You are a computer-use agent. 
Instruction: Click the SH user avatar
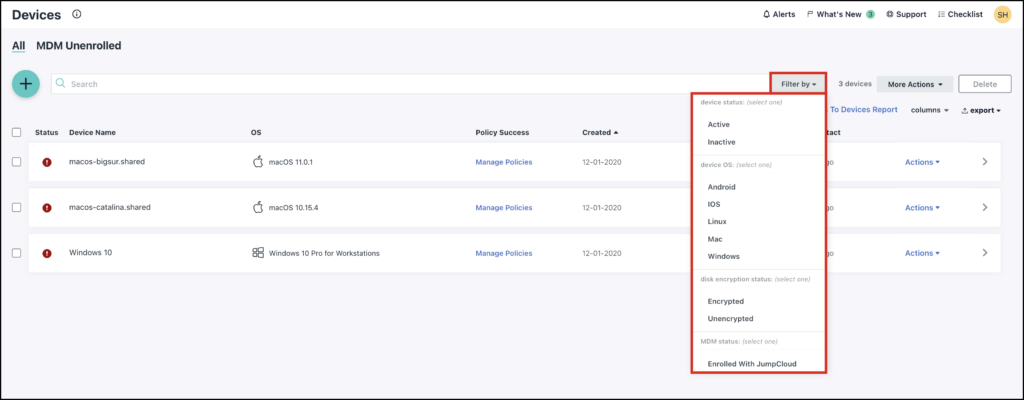[1002, 15]
